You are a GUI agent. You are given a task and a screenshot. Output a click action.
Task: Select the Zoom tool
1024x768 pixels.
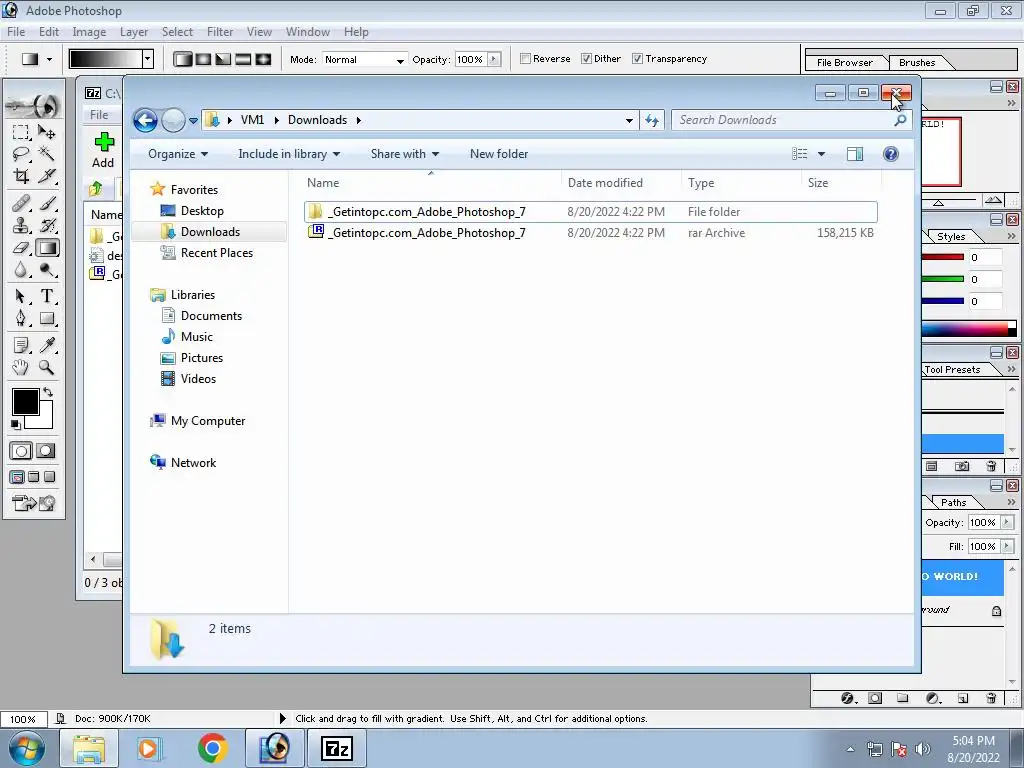point(47,367)
